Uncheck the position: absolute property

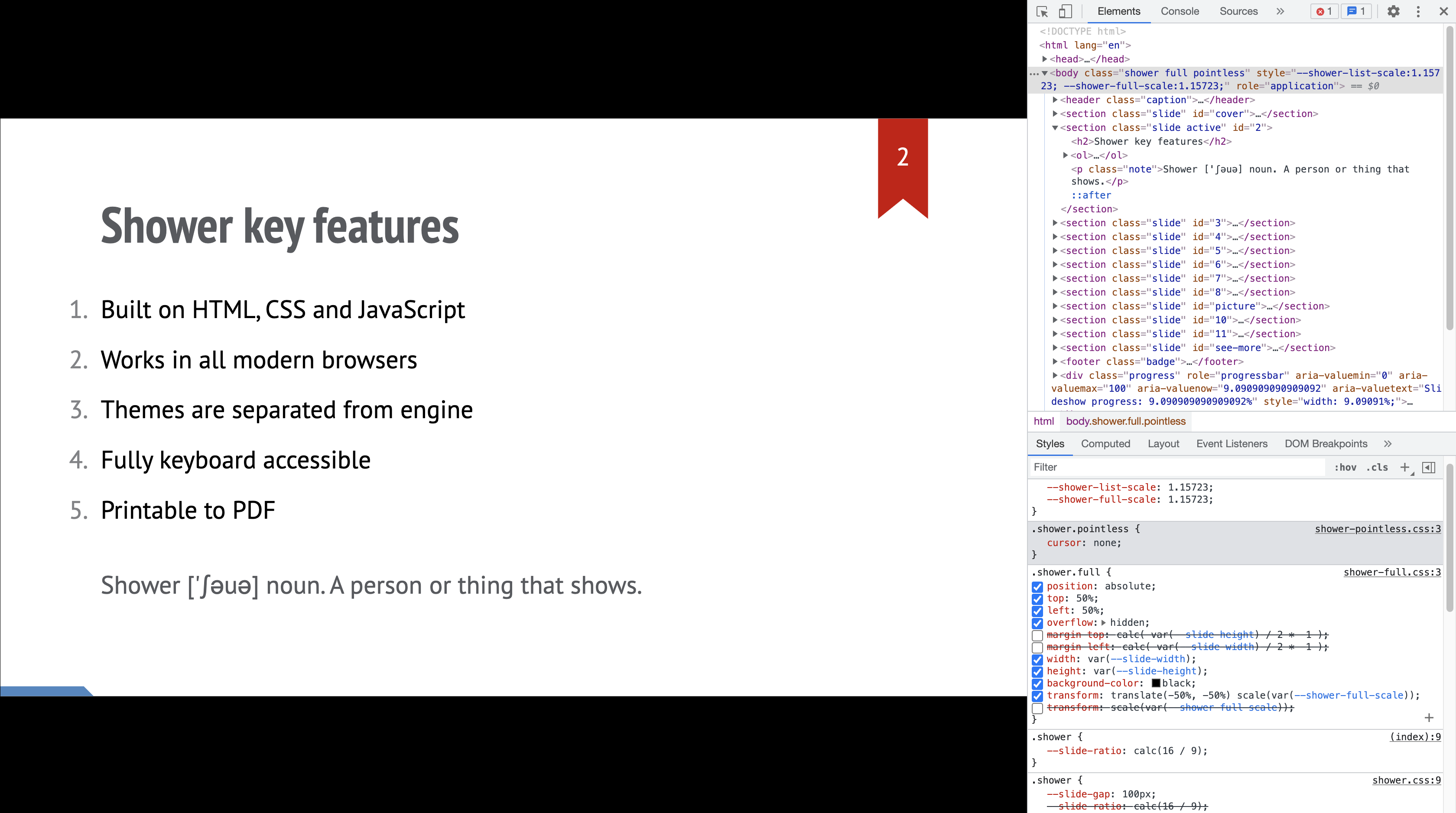(1037, 587)
